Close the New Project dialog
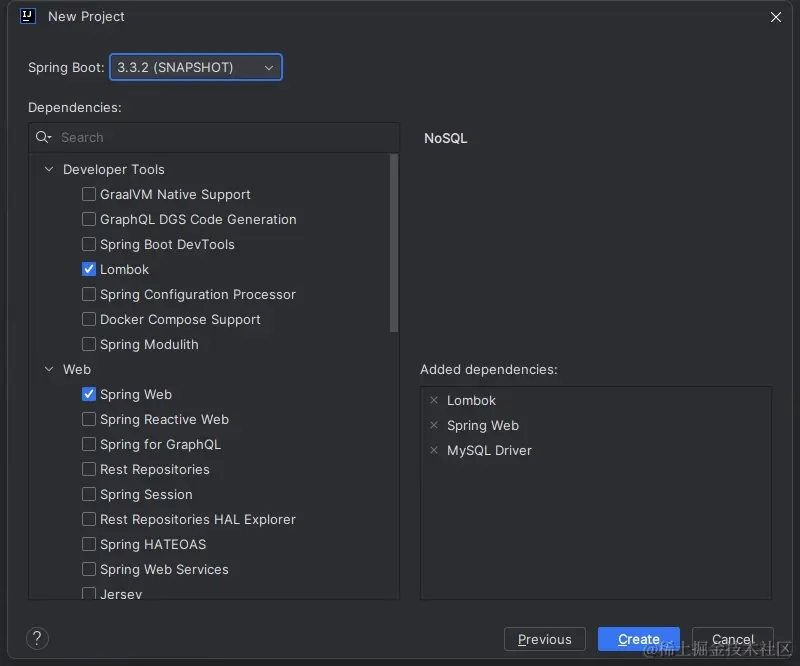 click(776, 17)
